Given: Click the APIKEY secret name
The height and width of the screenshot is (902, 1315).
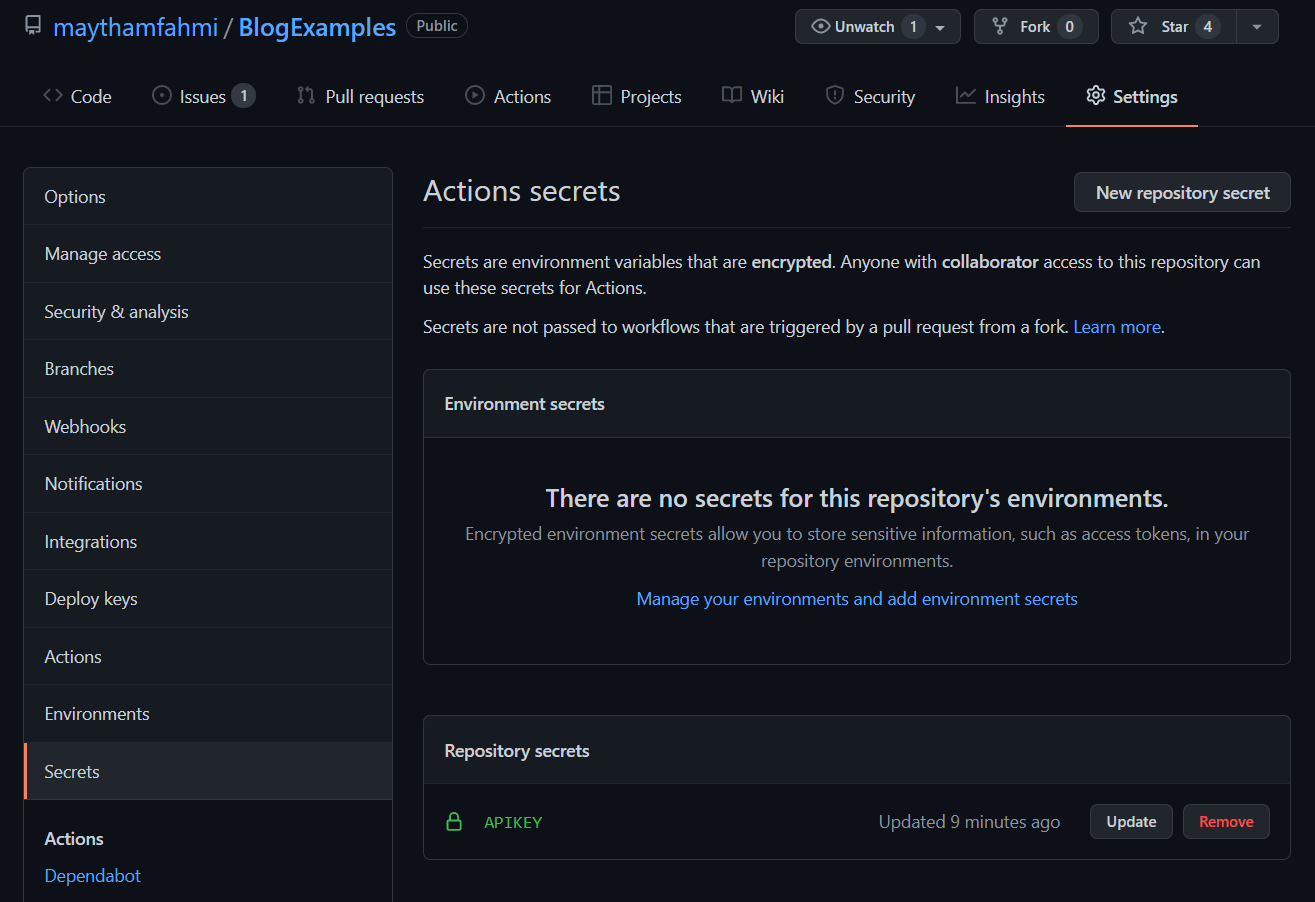Looking at the screenshot, I should (x=513, y=822).
